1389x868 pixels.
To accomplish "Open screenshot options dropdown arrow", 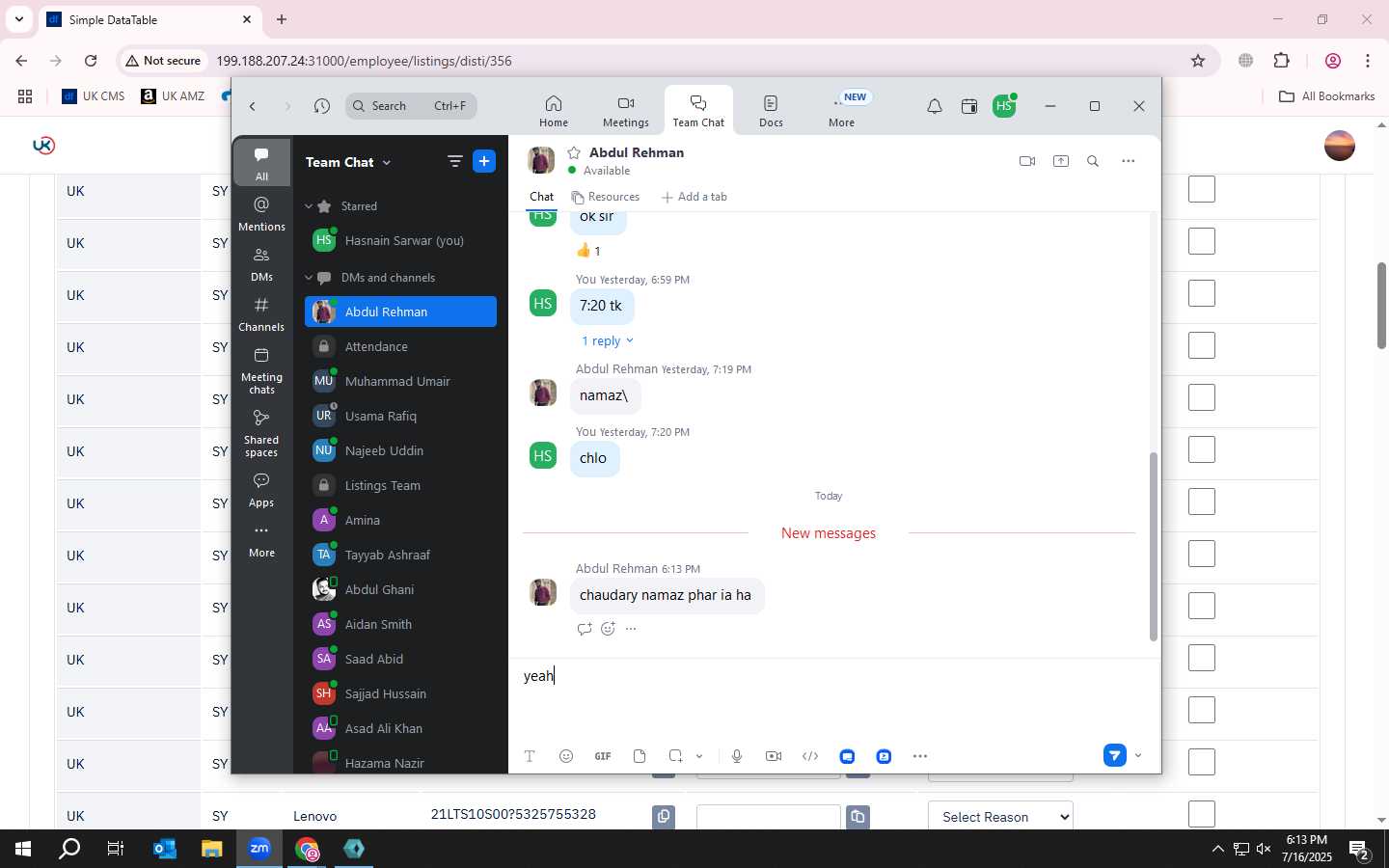I will tap(699, 756).
